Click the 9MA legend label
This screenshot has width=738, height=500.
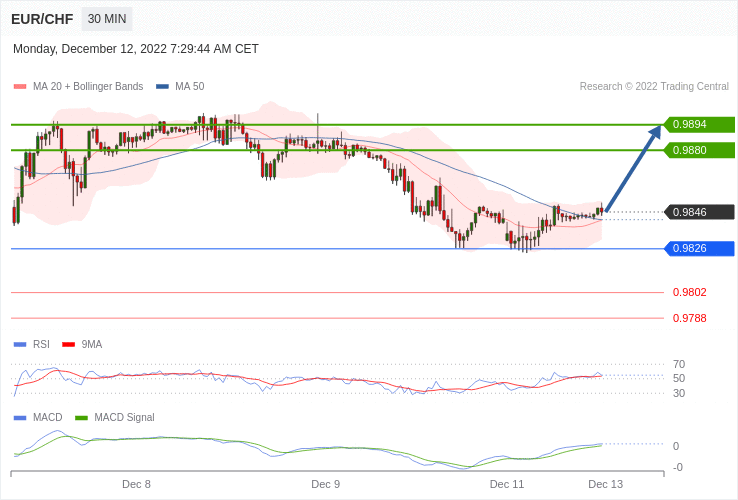coord(92,345)
